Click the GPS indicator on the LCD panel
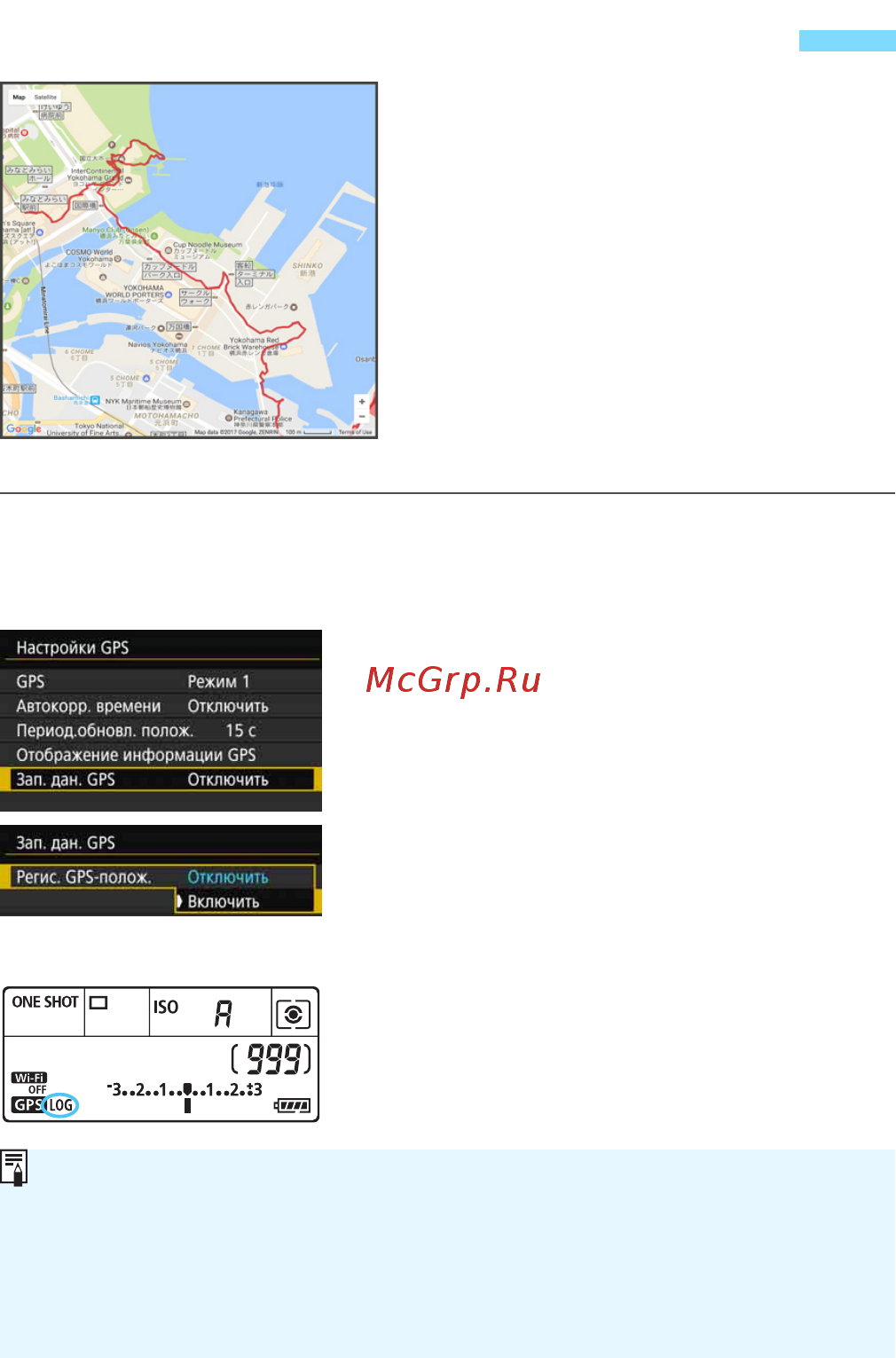 coord(28,1104)
